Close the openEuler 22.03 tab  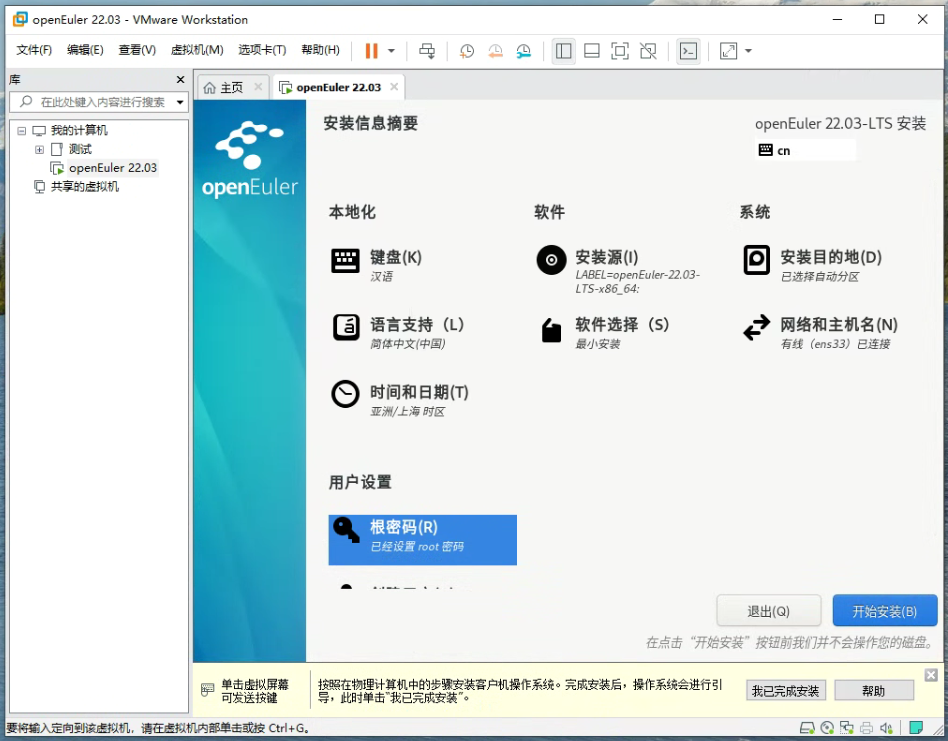[394, 87]
